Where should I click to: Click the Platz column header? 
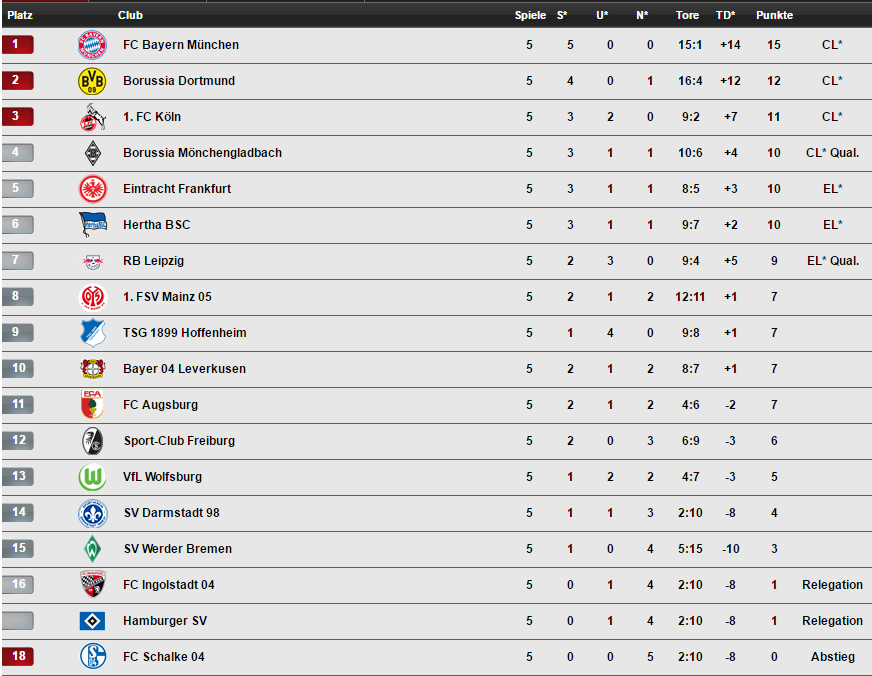[20, 15]
